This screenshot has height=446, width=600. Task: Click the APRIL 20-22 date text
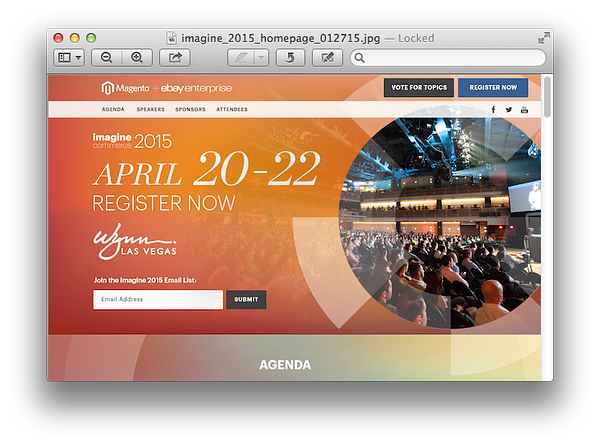(206, 169)
